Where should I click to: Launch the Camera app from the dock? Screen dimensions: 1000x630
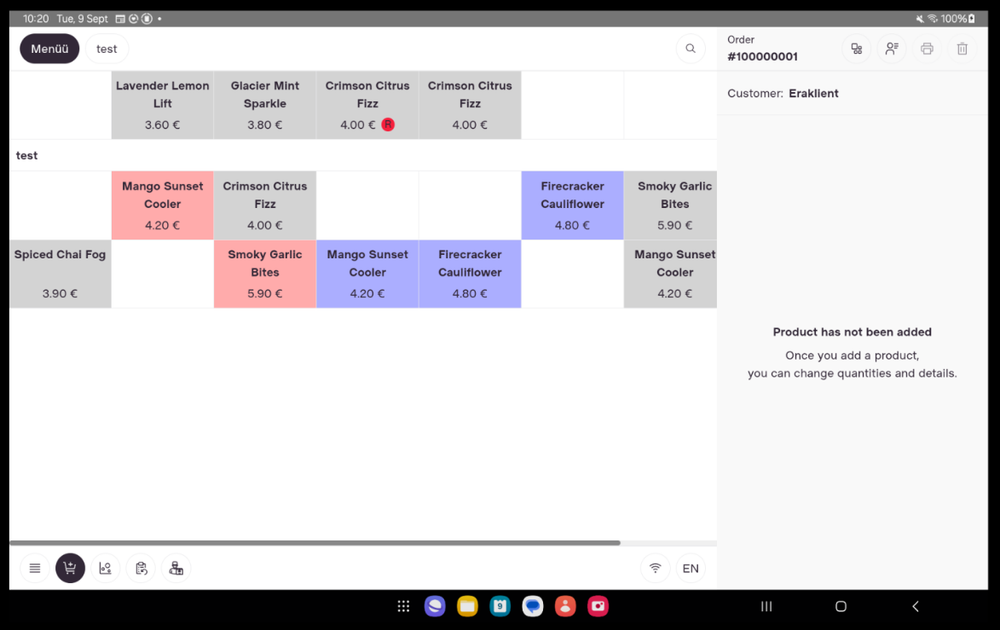(598, 606)
